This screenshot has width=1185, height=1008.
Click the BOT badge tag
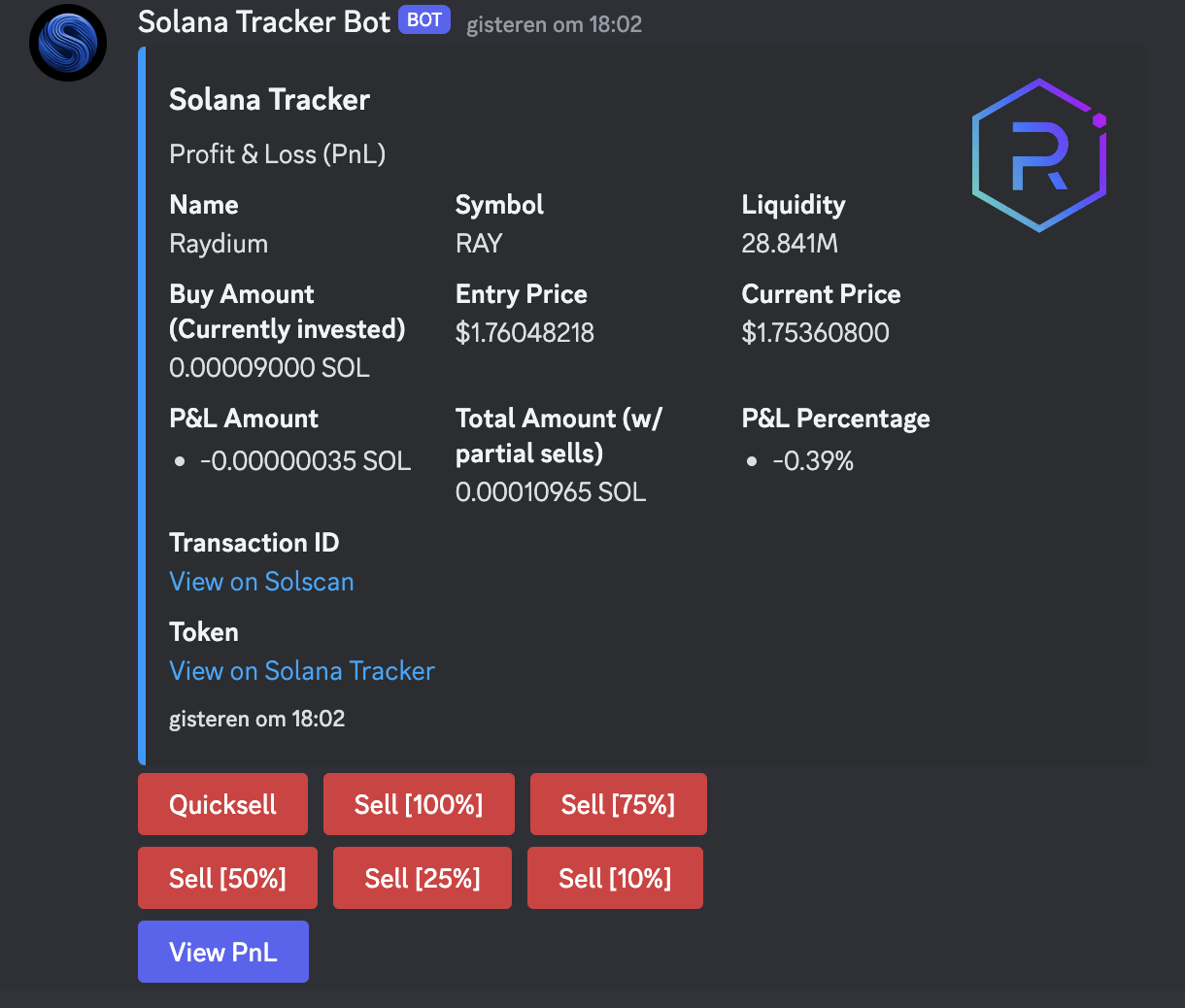(x=424, y=20)
